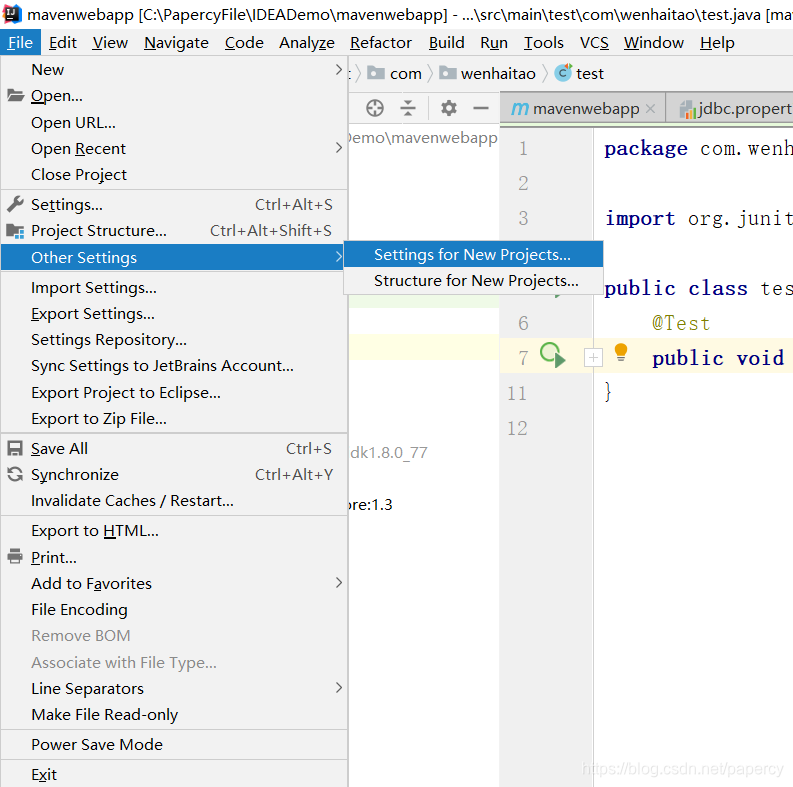This screenshot has width=793, height=787.
Task: Expand the Other Settings submenu arrow
Action: click(339, 257)
